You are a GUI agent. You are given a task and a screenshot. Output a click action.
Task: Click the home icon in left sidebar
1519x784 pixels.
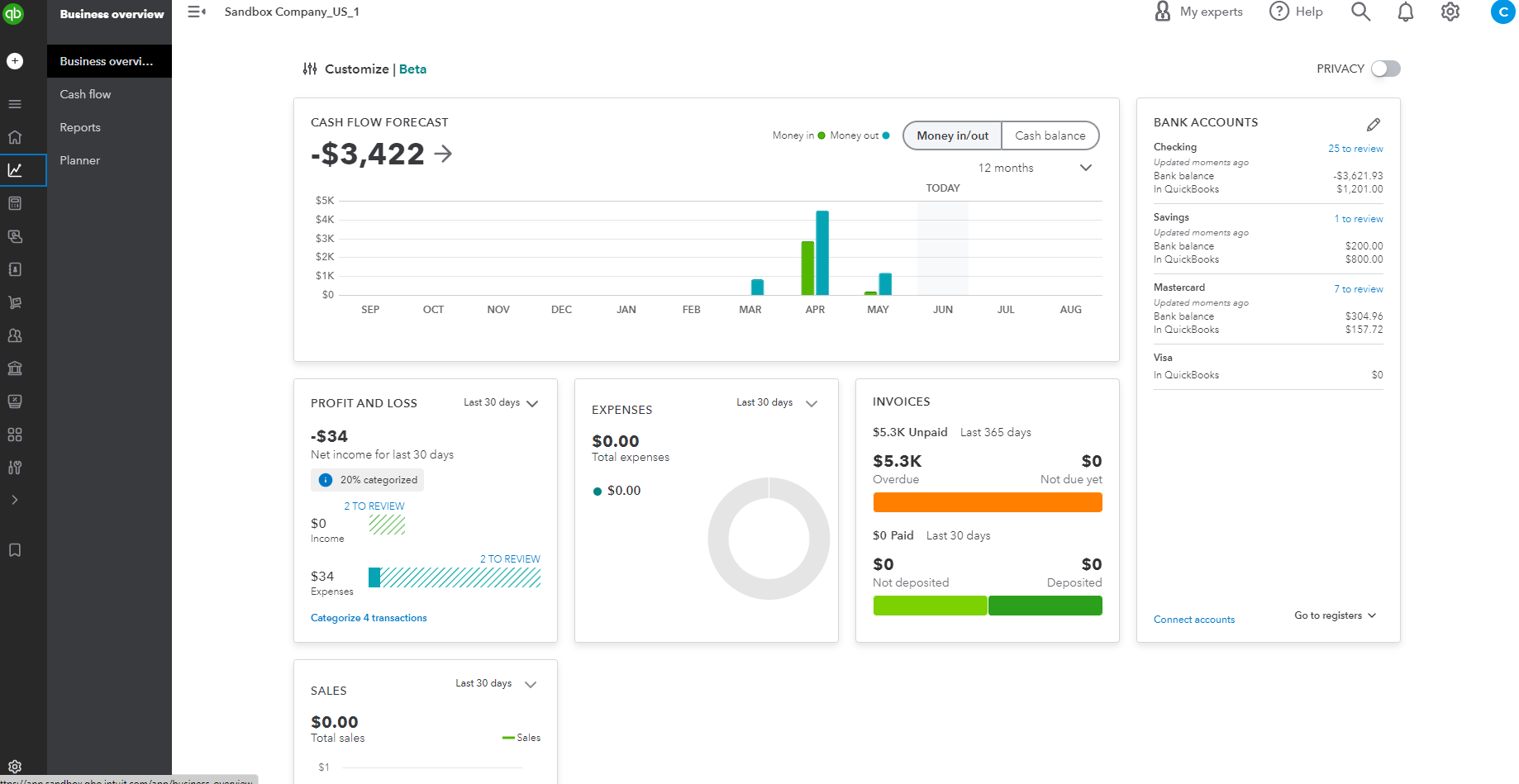[x=15, y=137]
